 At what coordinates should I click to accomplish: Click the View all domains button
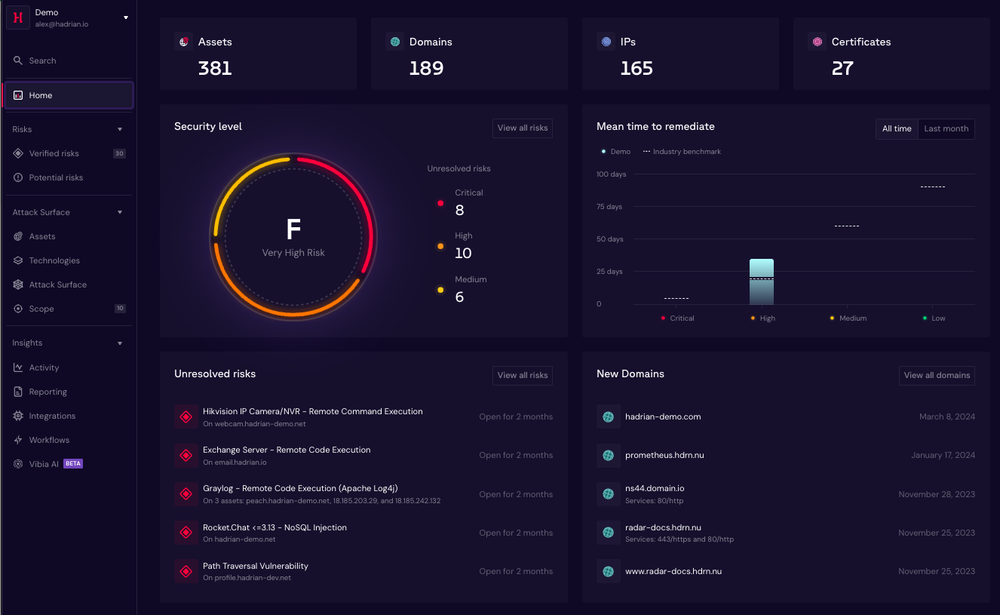point(936,375)
